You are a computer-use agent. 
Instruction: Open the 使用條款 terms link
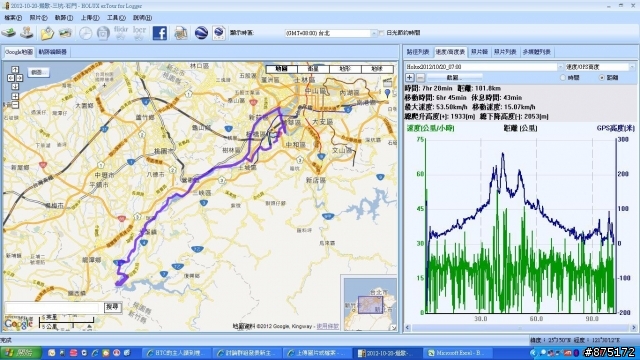pyautogui.click(x=328, y=326)
